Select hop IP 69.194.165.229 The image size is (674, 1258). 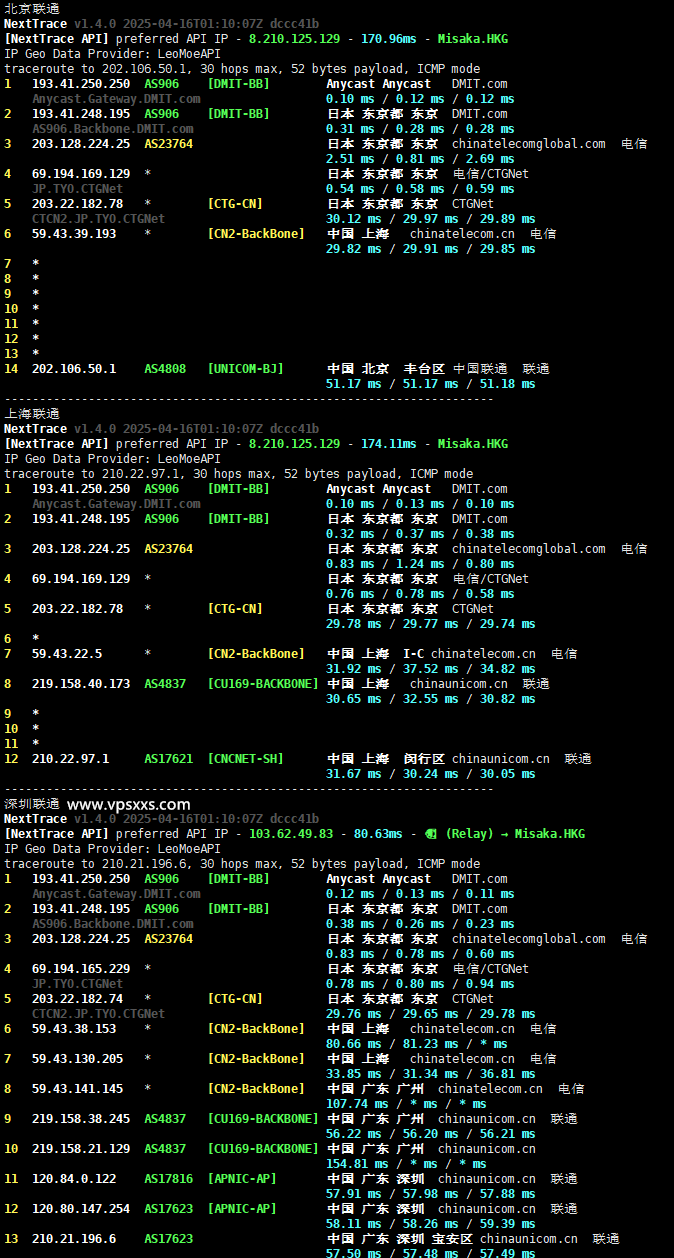pyautogui.click(x=81, y=969)
